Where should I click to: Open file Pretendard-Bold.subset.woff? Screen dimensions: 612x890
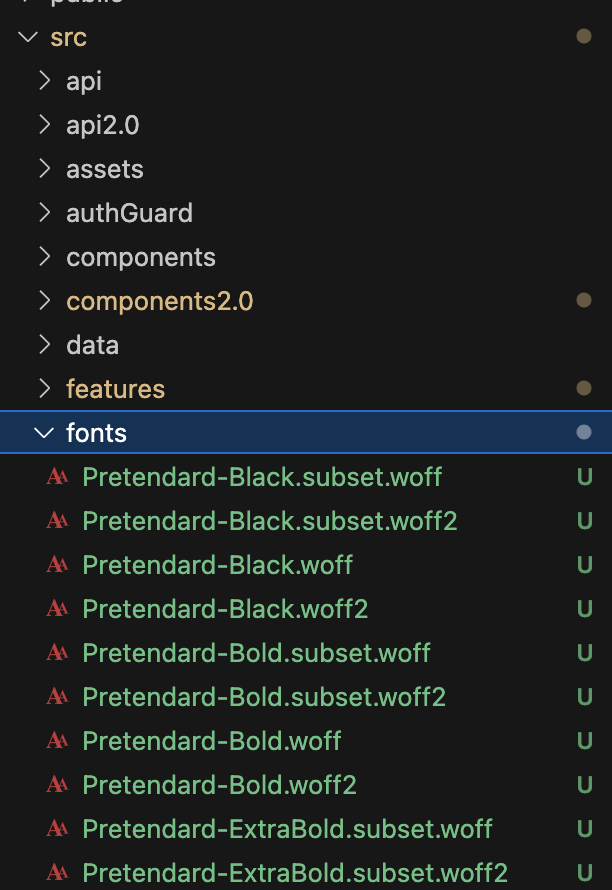tap(257, 653)
